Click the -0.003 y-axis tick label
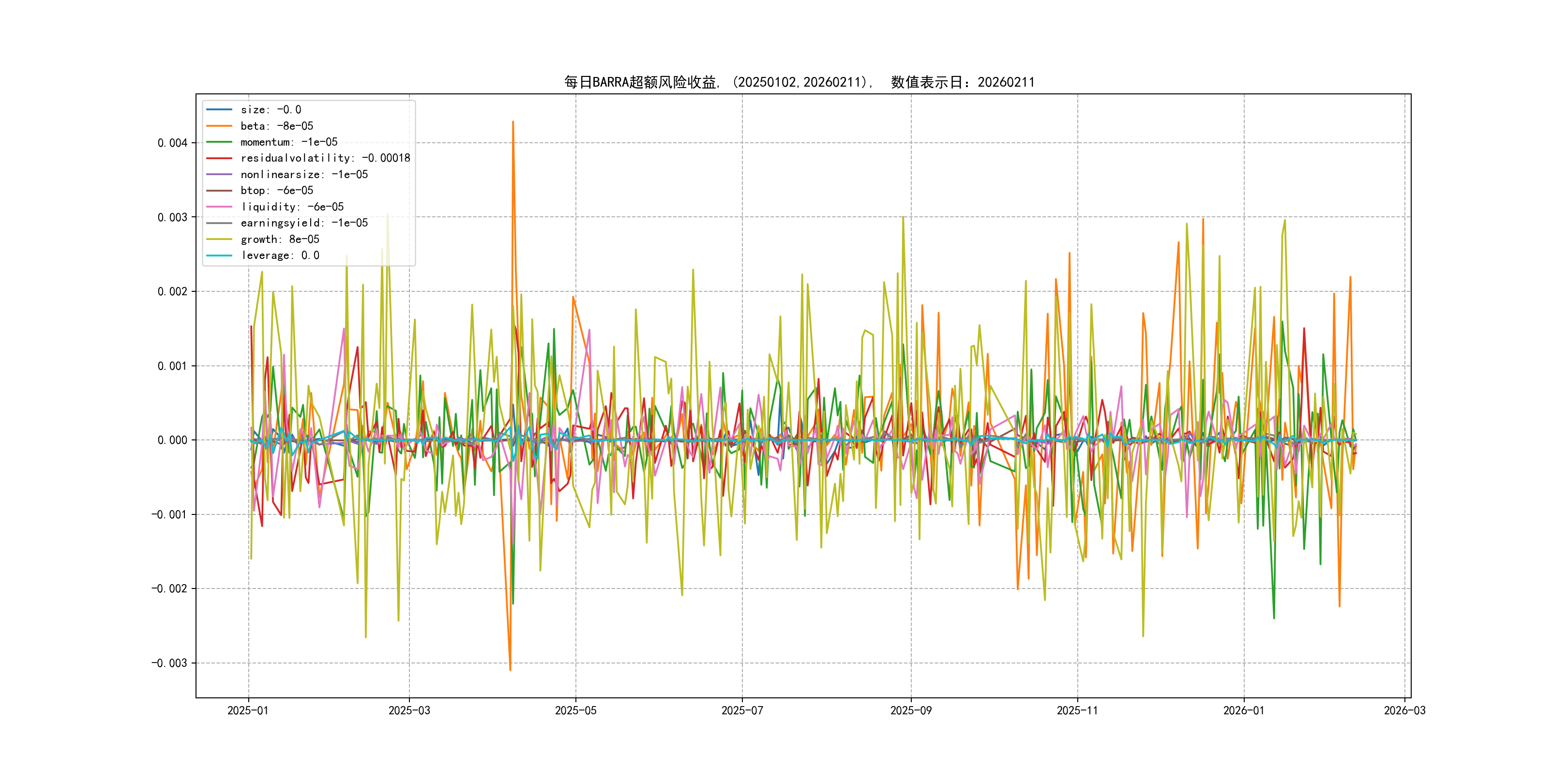Image resolution: width=1568 pixels, height=784 pixels. (169, 663)
